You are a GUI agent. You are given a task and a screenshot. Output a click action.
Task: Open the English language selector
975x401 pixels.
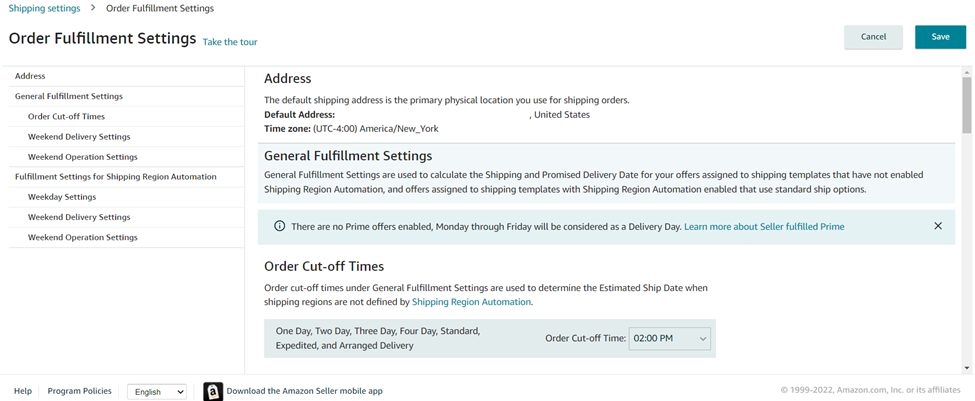tap(157, 392)
